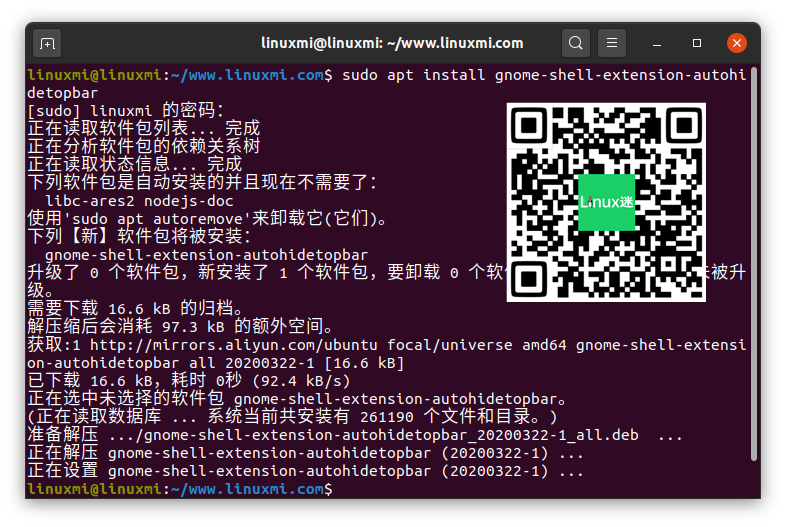
Task: Click the line '[sudo] linuxmi 的密码:'
Action: point(125,111)
